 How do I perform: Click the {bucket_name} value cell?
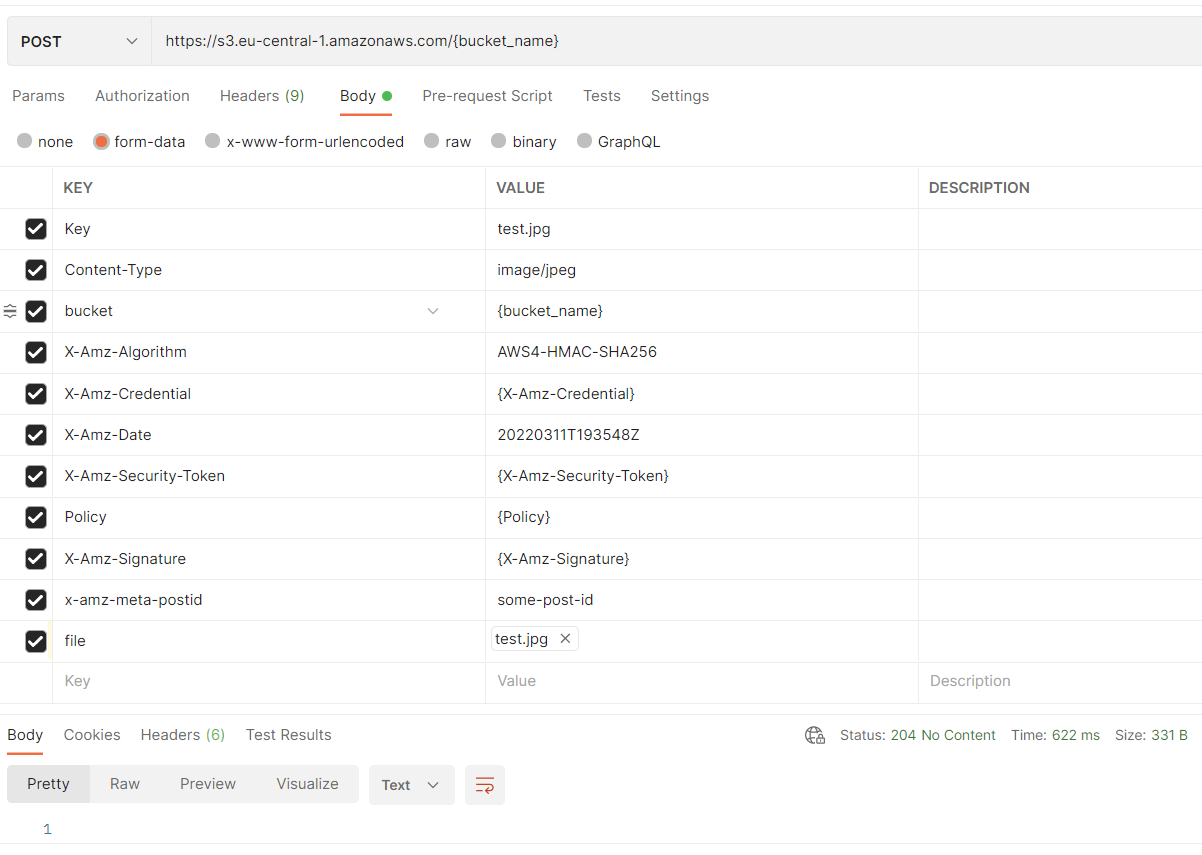tap(701, 311)
